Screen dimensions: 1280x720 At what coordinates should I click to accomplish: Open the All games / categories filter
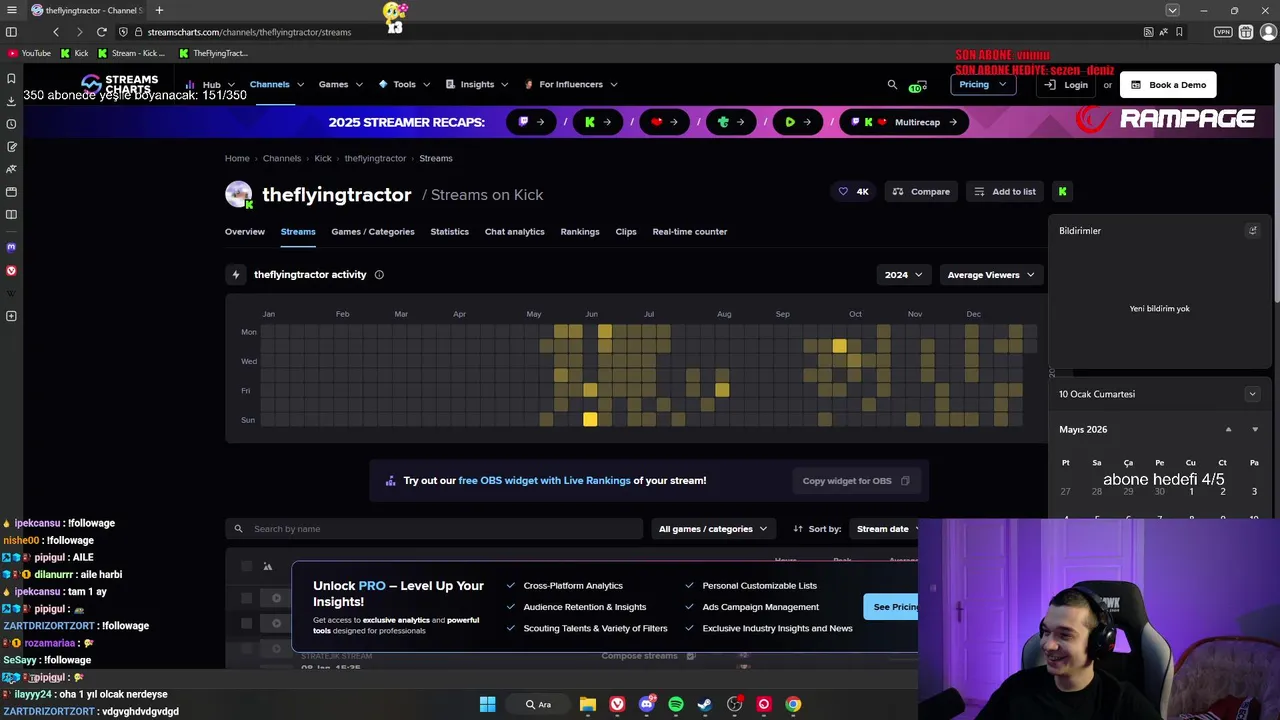pos(712,528)
